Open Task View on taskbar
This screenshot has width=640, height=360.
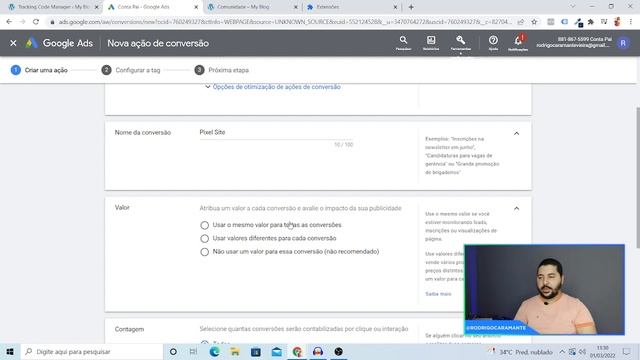[193, 351]
